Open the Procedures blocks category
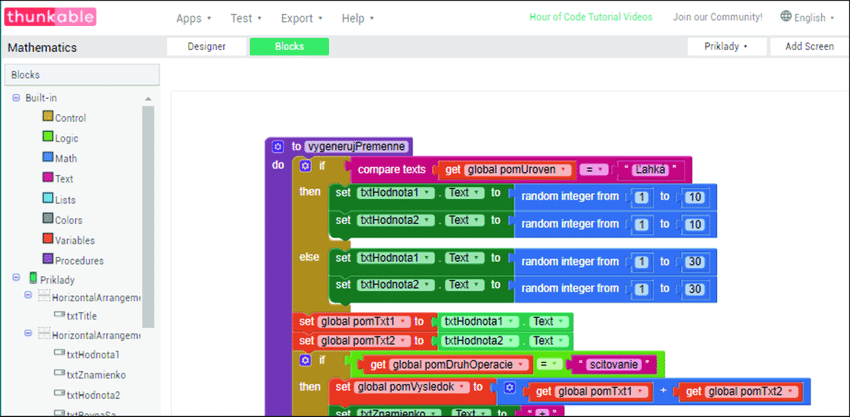The width and height of the screenshot is (850, 417). pos(73,260)
